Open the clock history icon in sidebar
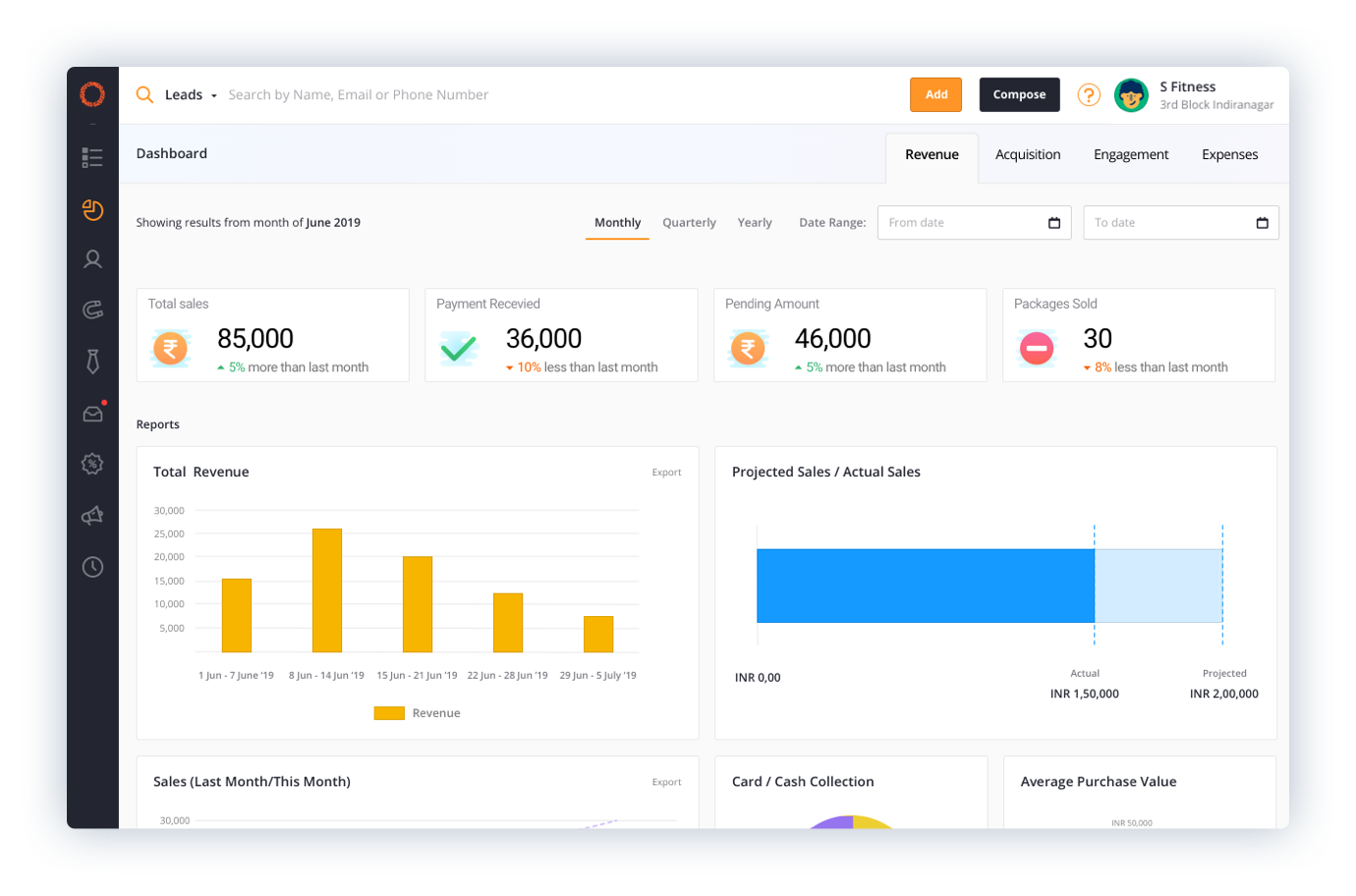This screenshot has height=896, width=1356. pyautogui.click(x=92, y=567)
